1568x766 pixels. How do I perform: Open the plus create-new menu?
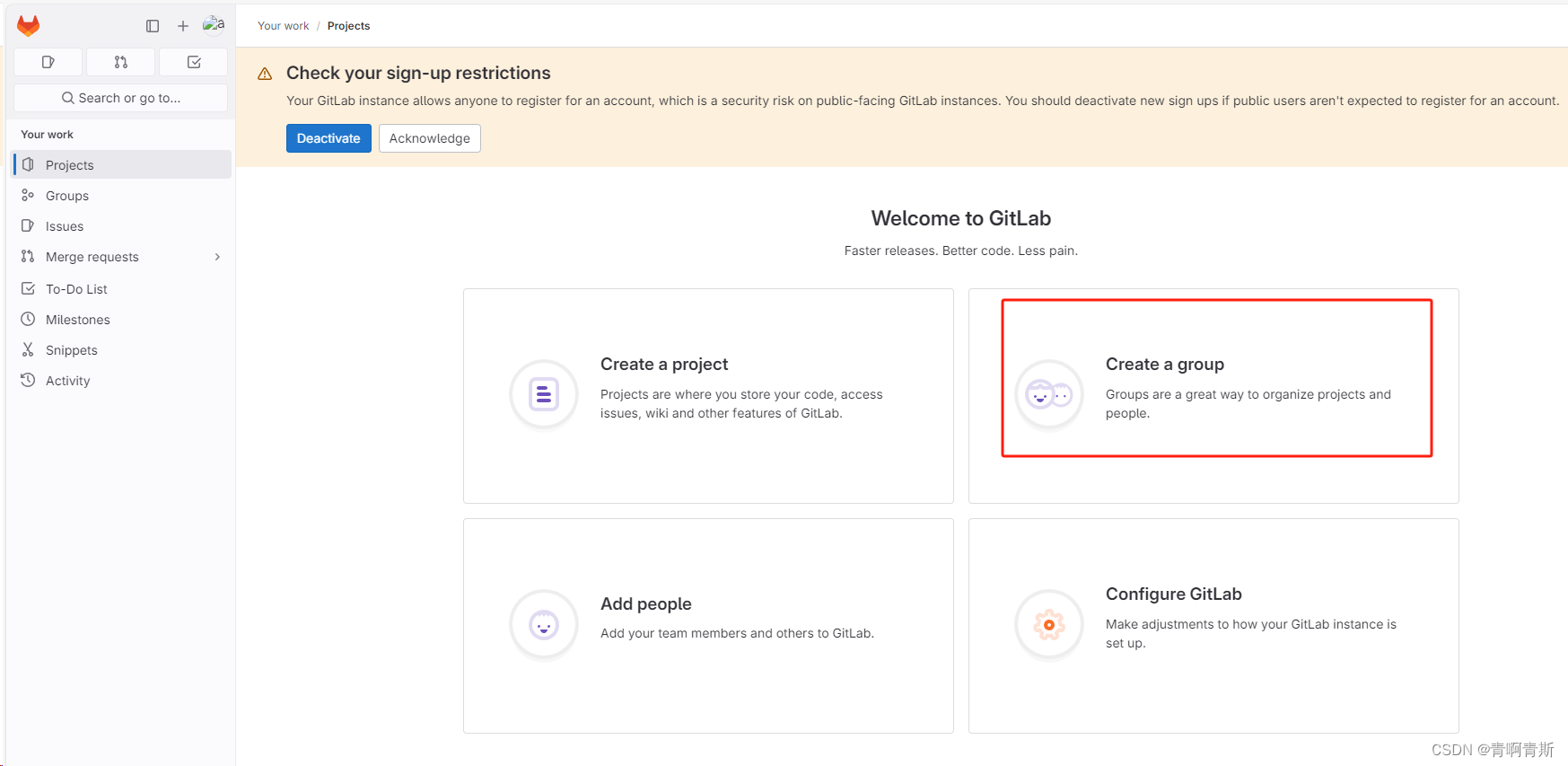click(183, 26)
